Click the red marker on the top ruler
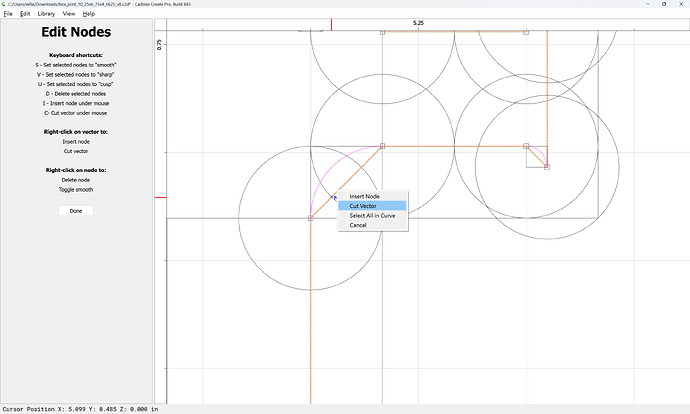The image size is (690, 414). point(331,25)
